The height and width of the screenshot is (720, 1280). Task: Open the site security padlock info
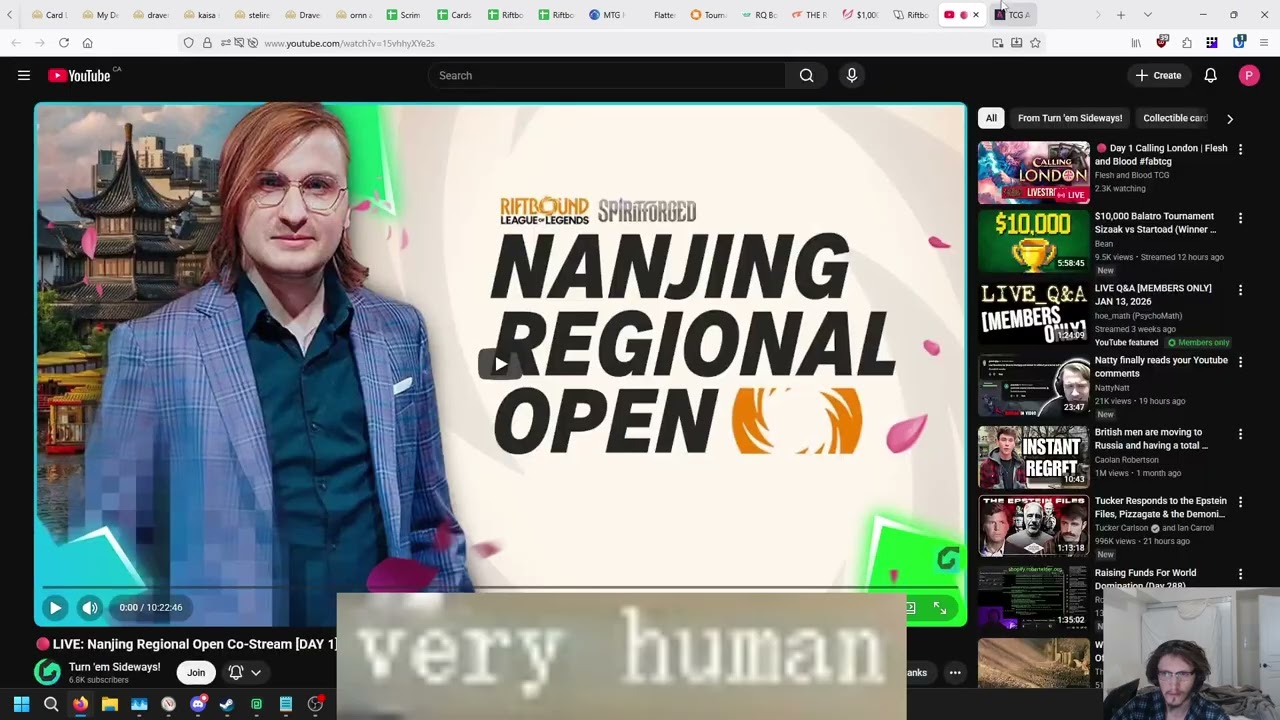[x=207, y=43]
